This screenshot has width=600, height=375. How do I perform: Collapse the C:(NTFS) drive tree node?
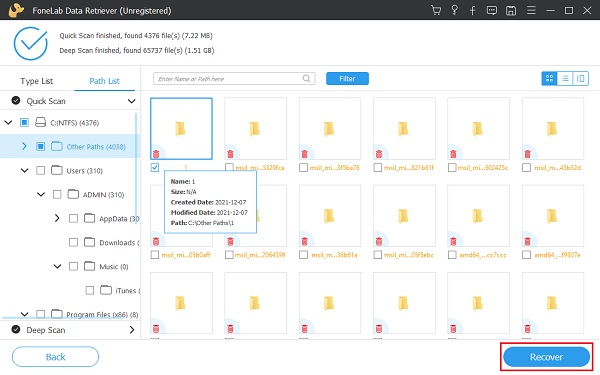tap(8, 122)
